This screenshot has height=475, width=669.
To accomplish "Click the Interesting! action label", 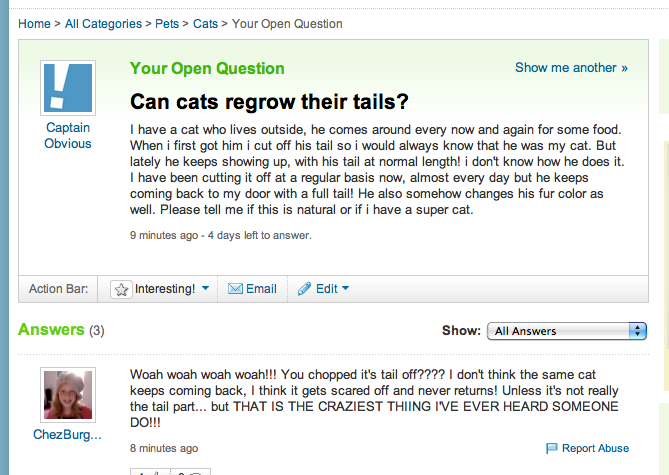I will pos(165,289).
